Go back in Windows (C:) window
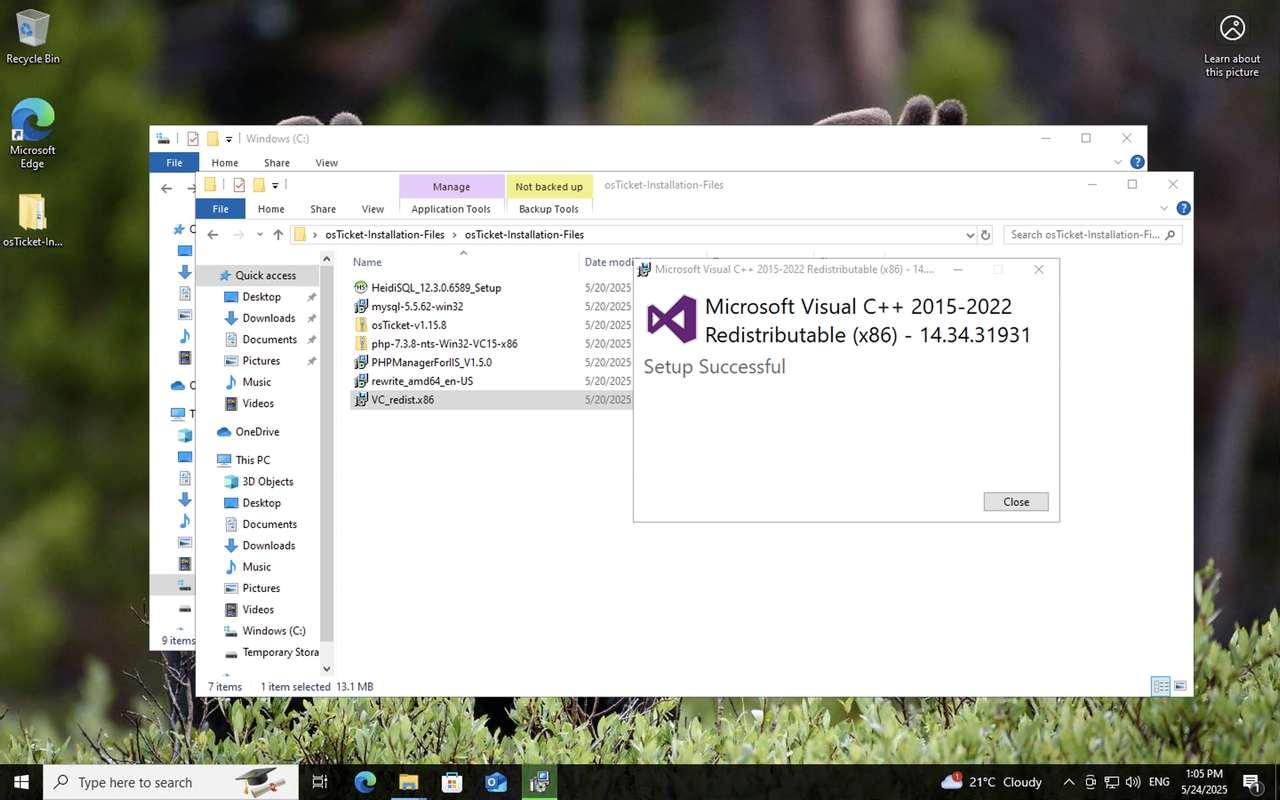Viewport: 1280px width, 800px height. [x=167, y=188]
